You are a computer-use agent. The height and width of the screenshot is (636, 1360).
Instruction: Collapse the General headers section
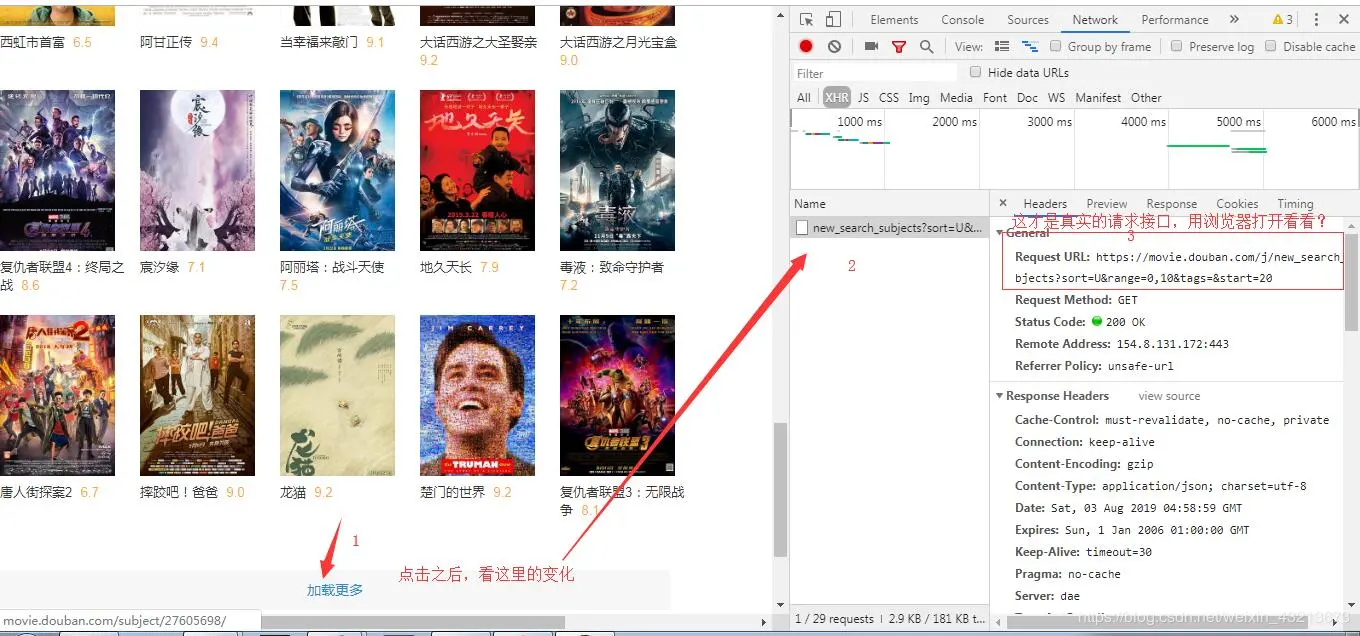pyautogui.click(x=1000, y=233)
